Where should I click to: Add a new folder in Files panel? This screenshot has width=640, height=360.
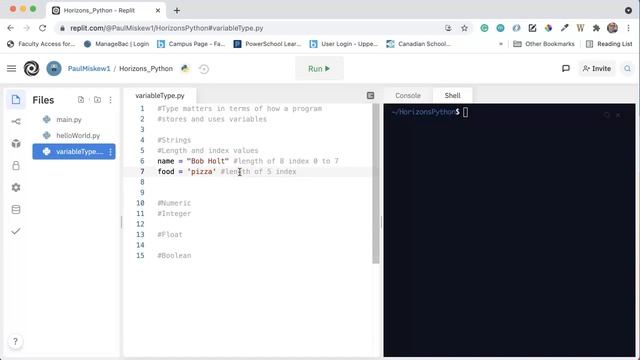tap(97, 100)
